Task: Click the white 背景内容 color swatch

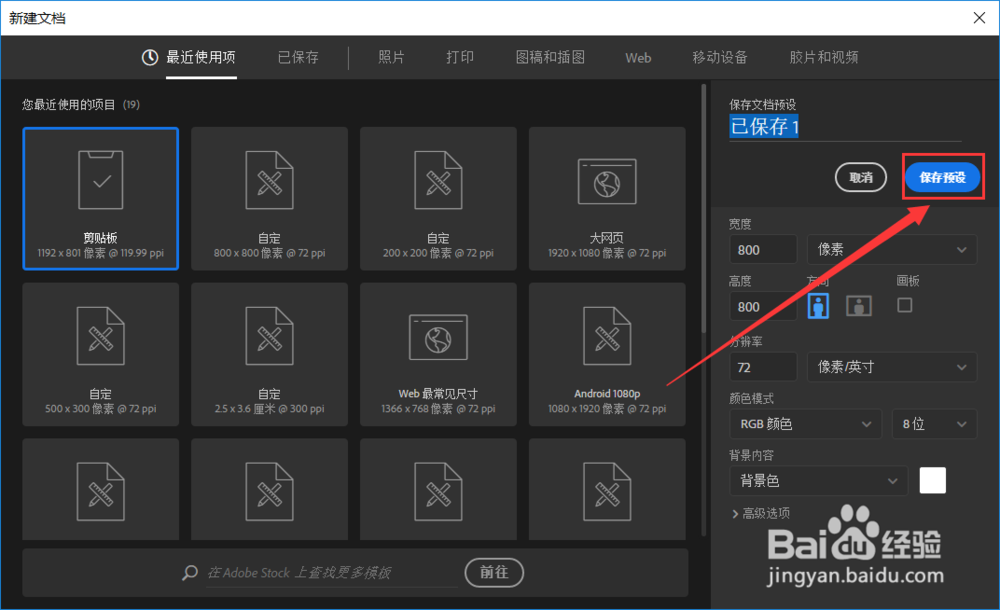Action: point(932,480)
